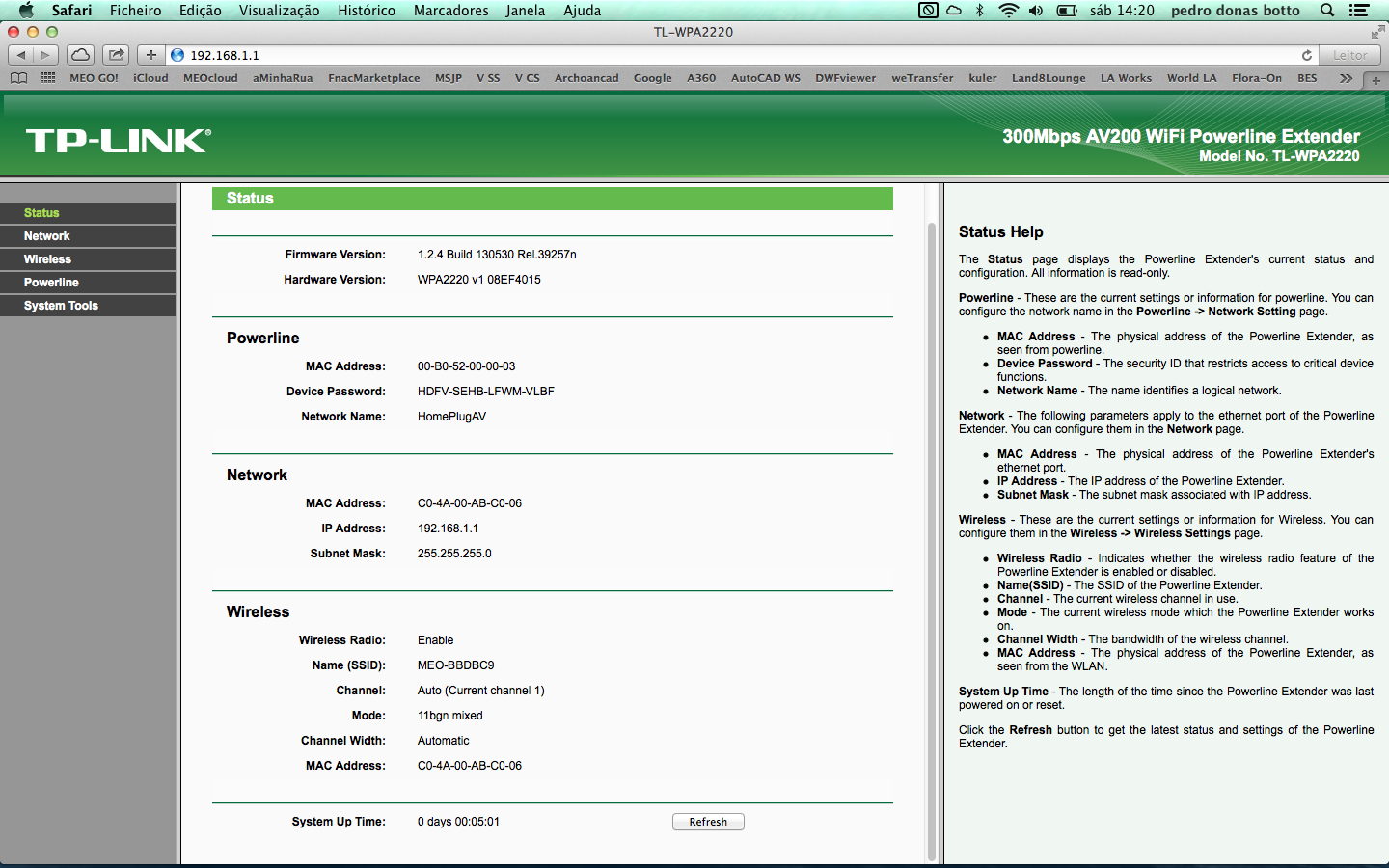The image size is (1389, 868).
Task: Click the Share toolbar icon
Action: pos(116,55)
